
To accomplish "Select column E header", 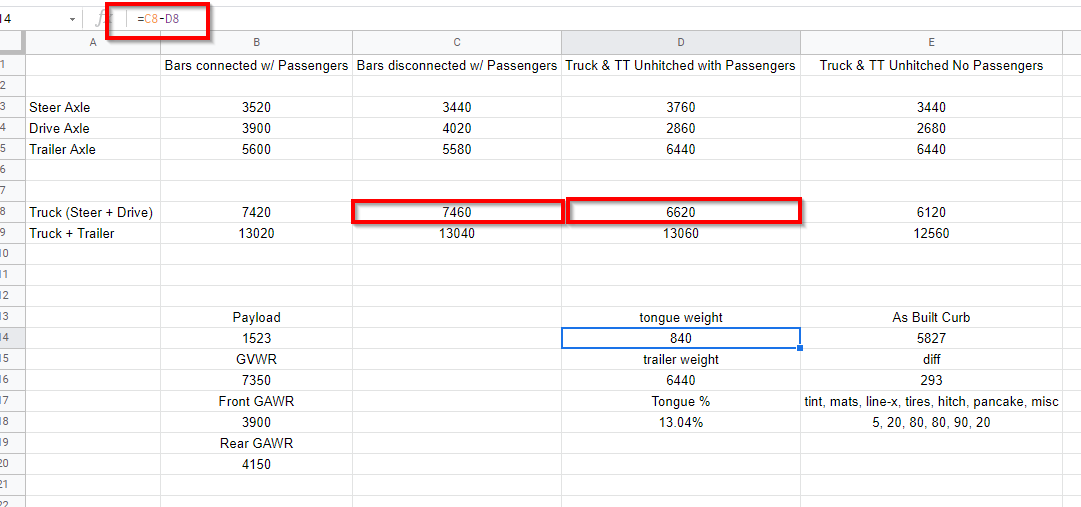I will click(x=931, y=42).
